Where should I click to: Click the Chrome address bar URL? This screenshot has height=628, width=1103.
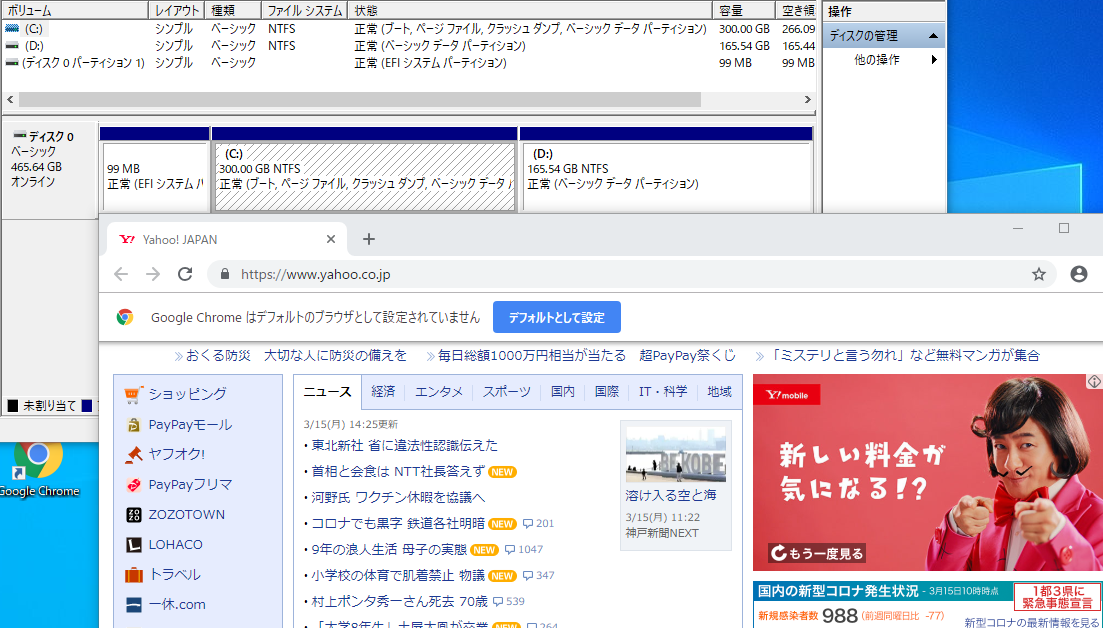pos(315,274)
